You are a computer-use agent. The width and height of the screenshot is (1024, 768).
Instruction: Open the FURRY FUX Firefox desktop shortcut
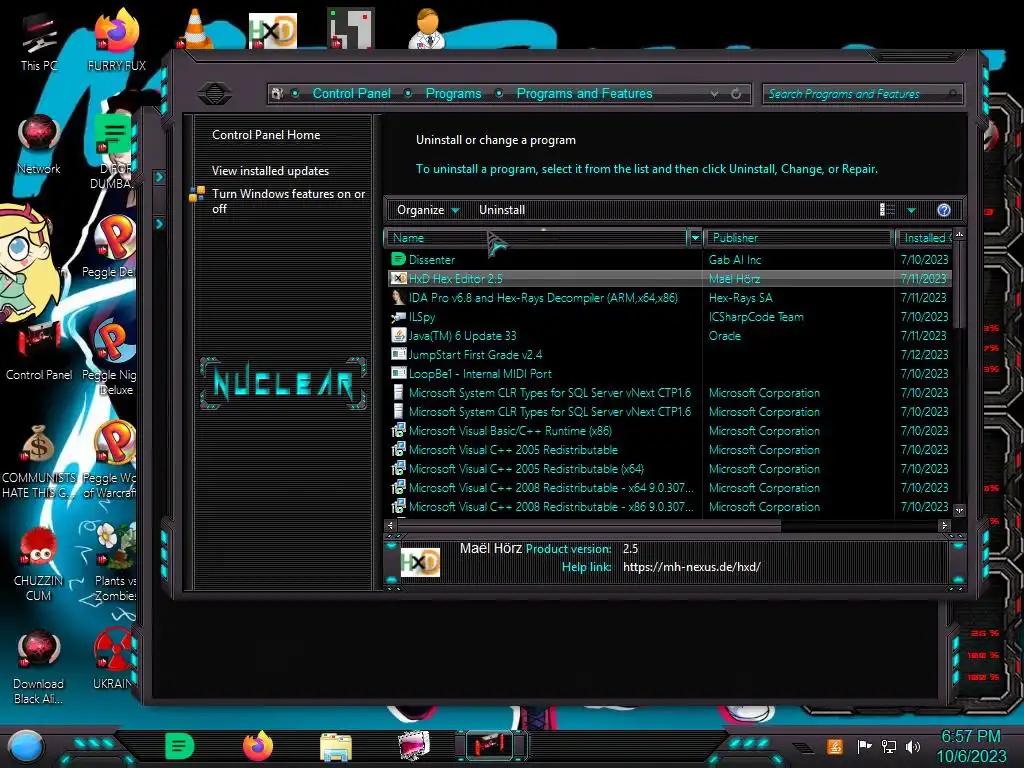point(116,40)
